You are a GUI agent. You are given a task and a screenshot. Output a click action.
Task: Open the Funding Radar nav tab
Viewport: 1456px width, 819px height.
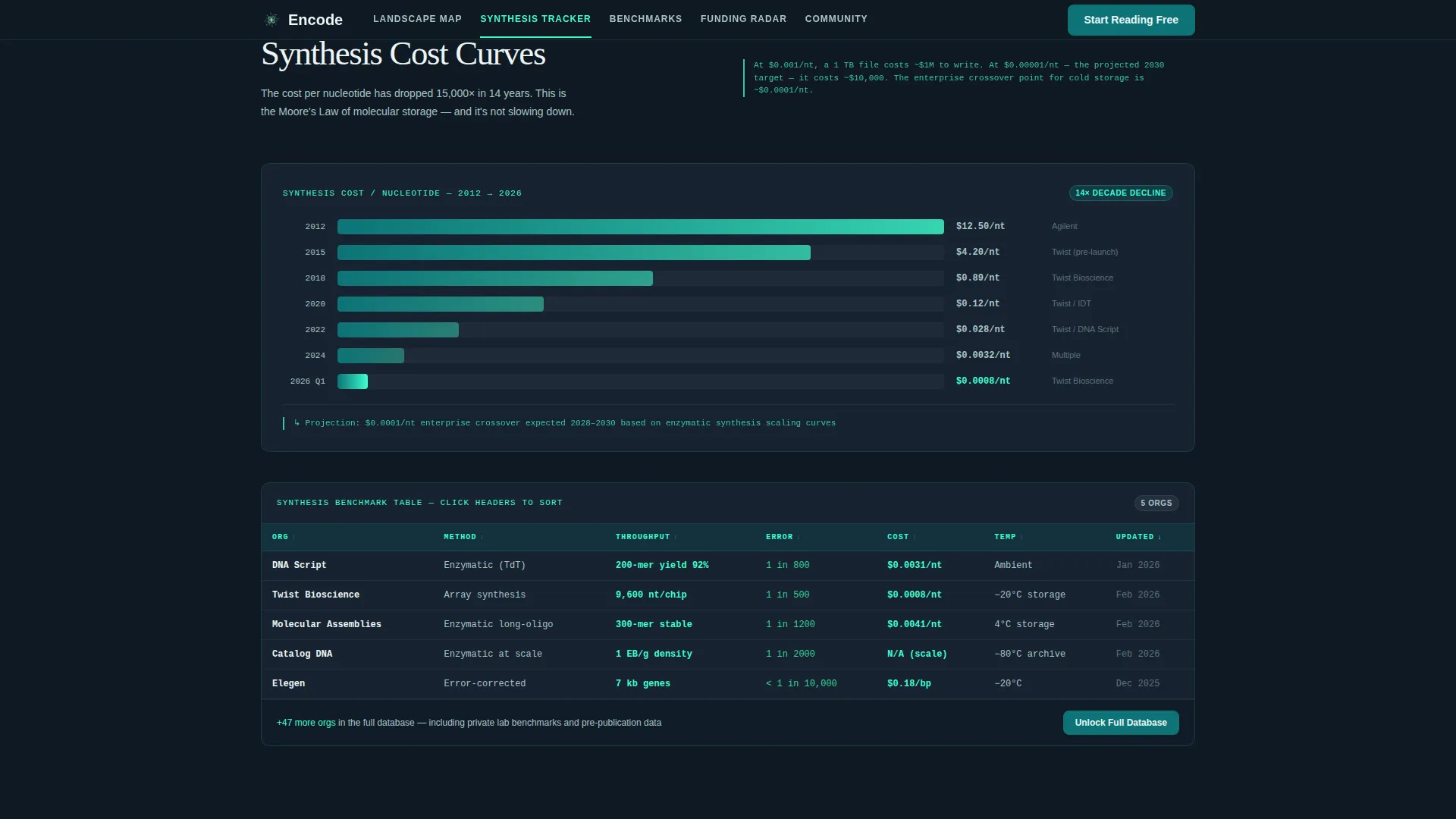pos(743,19)
